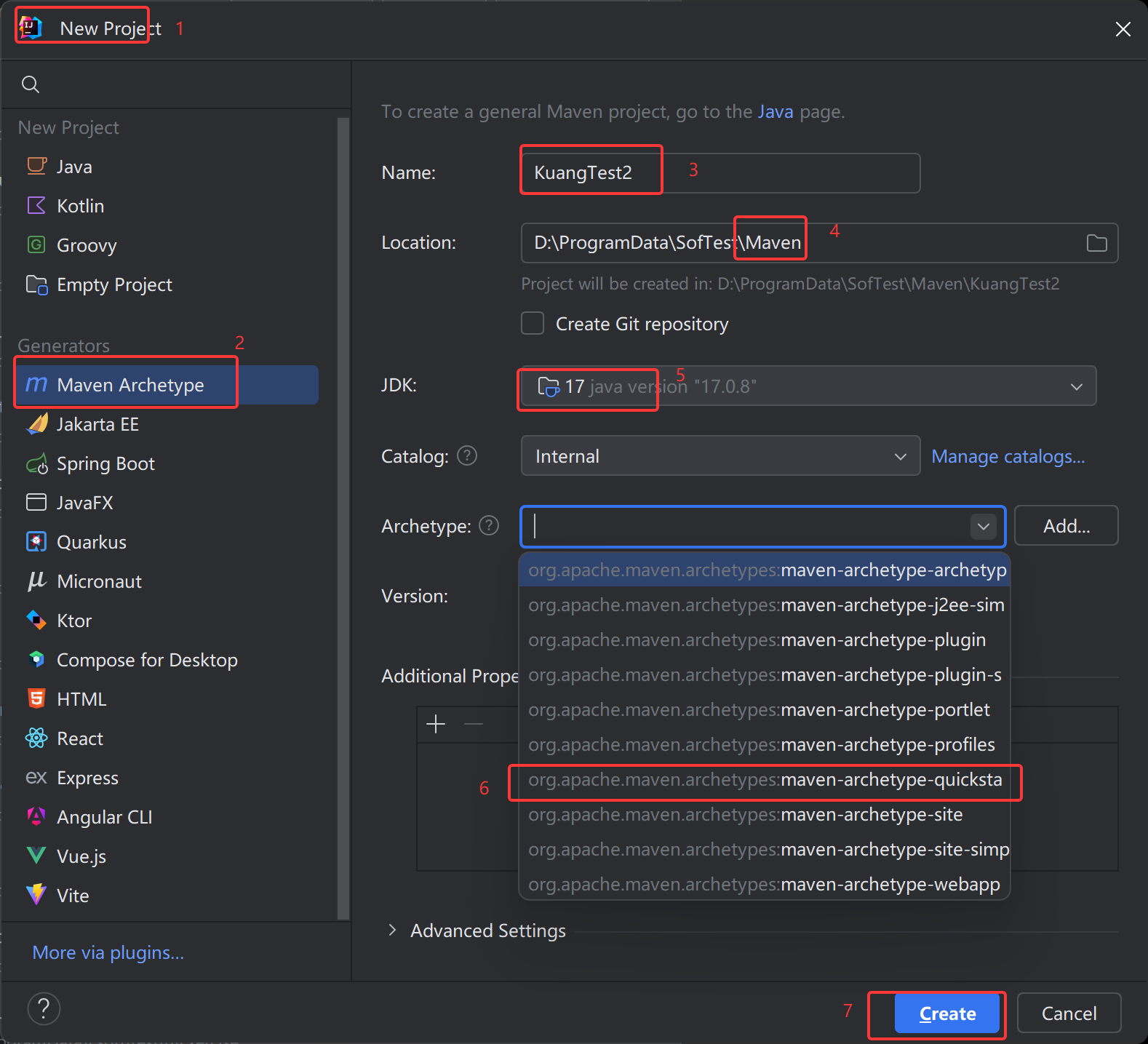
Task: Choose maven-archetype-site-simple entry
Action: pos(765,849)
